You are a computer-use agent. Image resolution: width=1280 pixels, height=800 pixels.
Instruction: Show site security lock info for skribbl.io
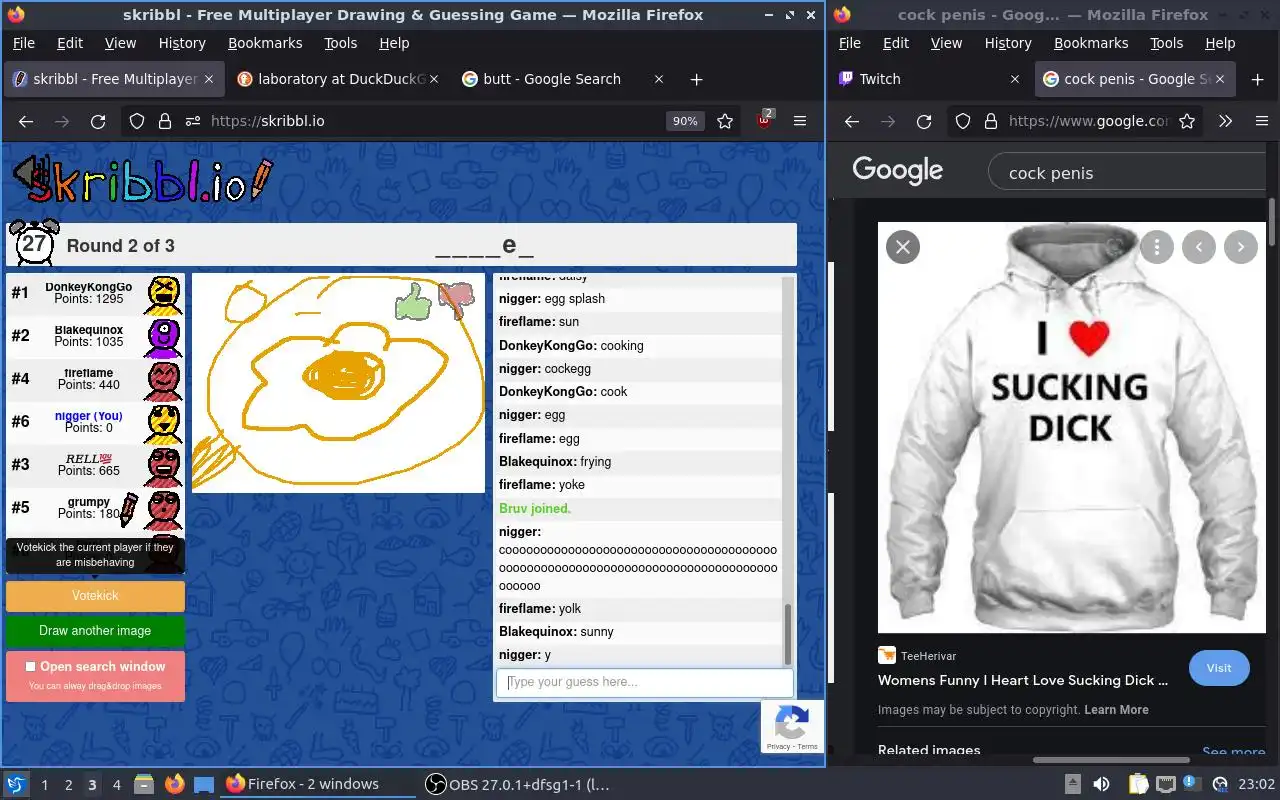tap(165, 121)
